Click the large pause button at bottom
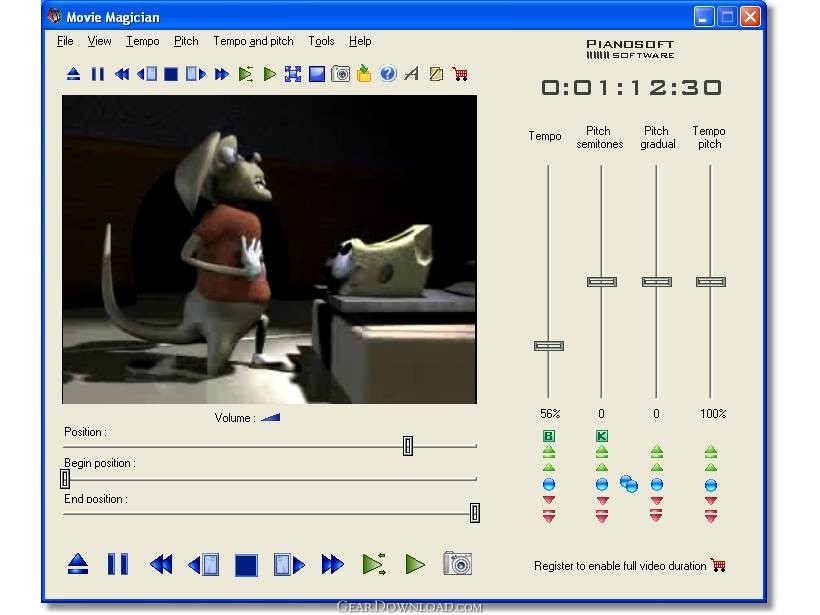 click(x=118, y=564)
